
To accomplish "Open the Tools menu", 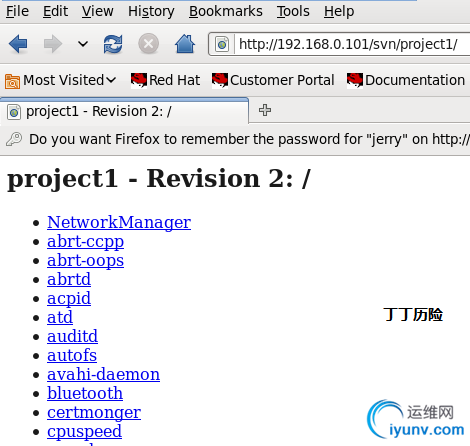I will coord(293,11).
